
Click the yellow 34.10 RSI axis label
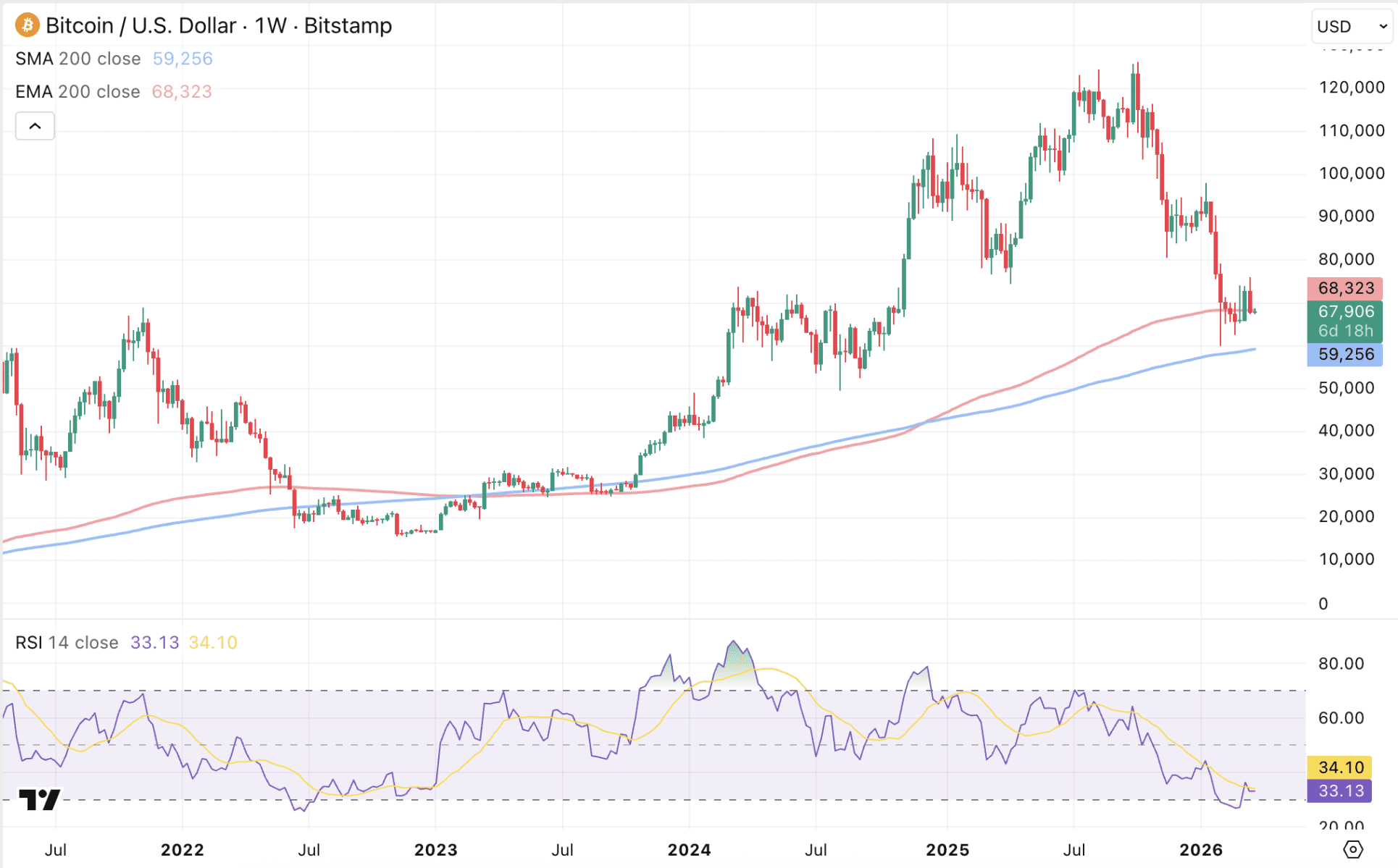point(1340,767)
